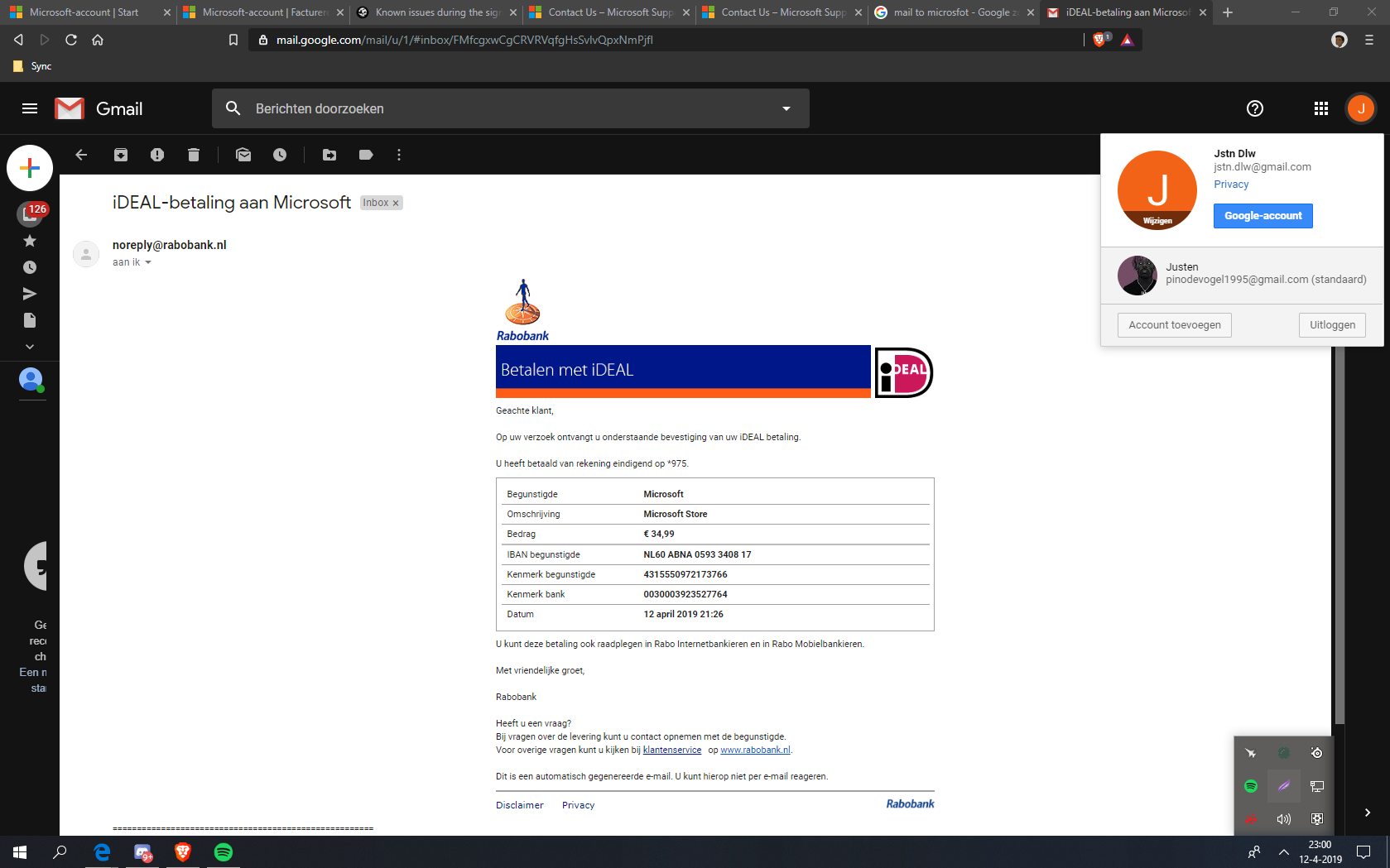
Task: Open Starred messages in sidebar
Action: [30, 241]
